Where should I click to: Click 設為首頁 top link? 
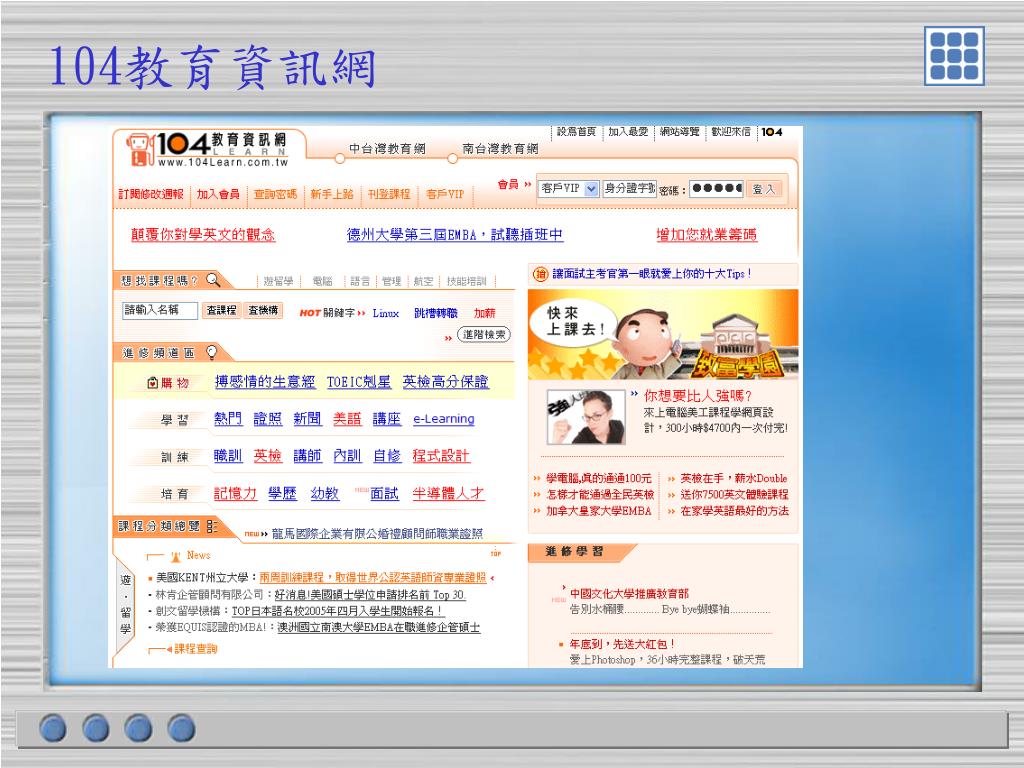point(577,132)
